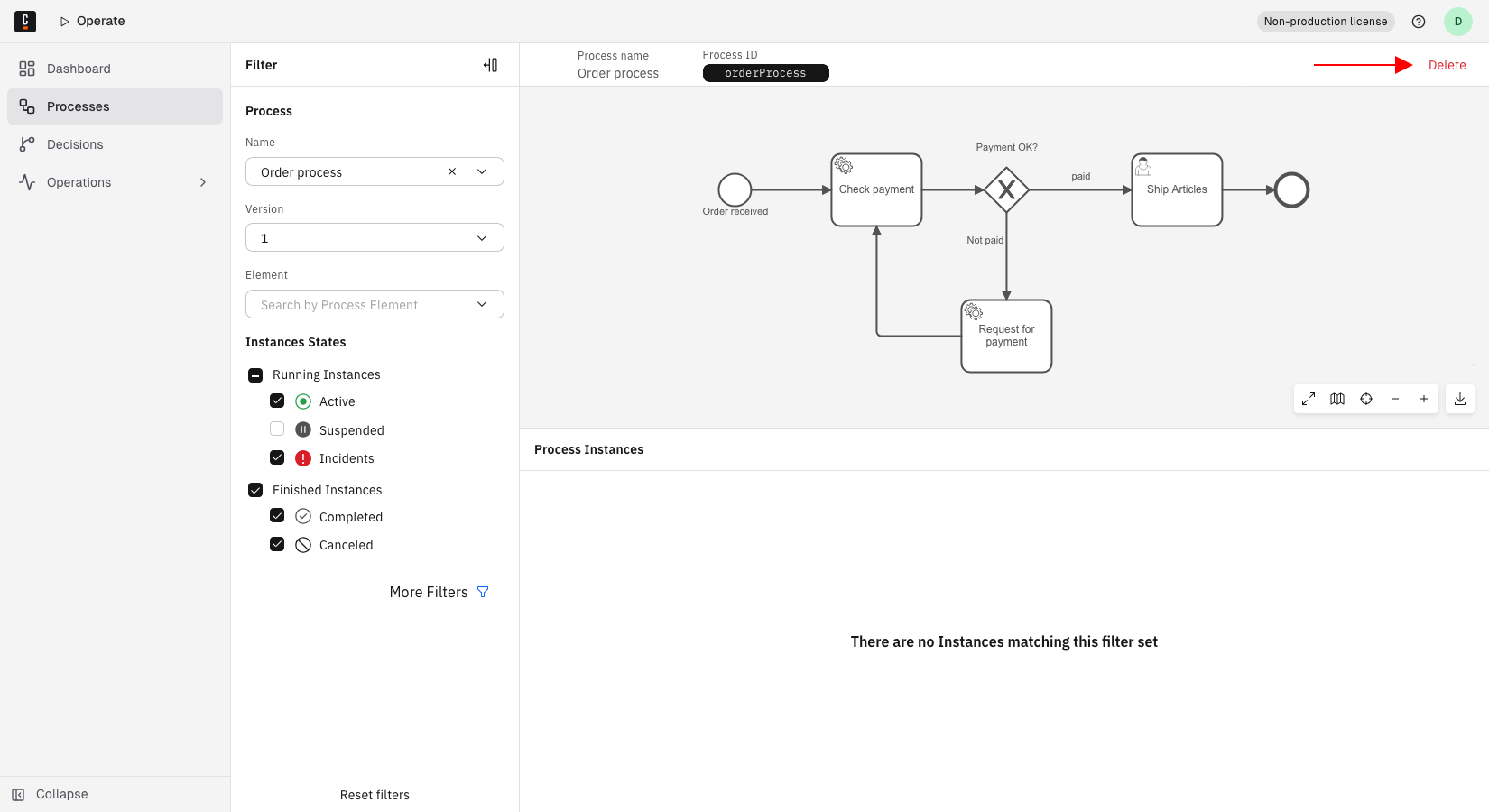This screenshot has height=812, width=1489.
Task: Open the Version dropdown
Action: (x=375, y=237)
